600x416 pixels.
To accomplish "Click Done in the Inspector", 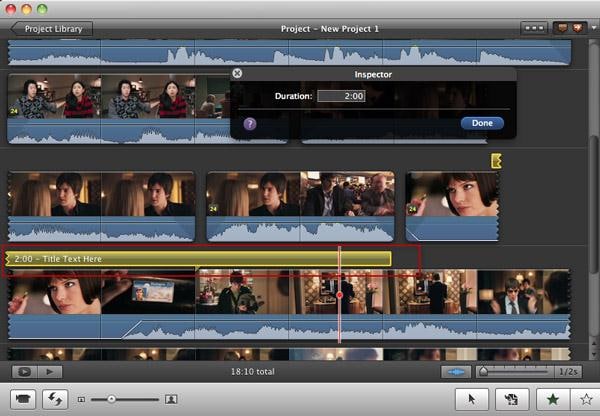I will [x=482, y=123].
